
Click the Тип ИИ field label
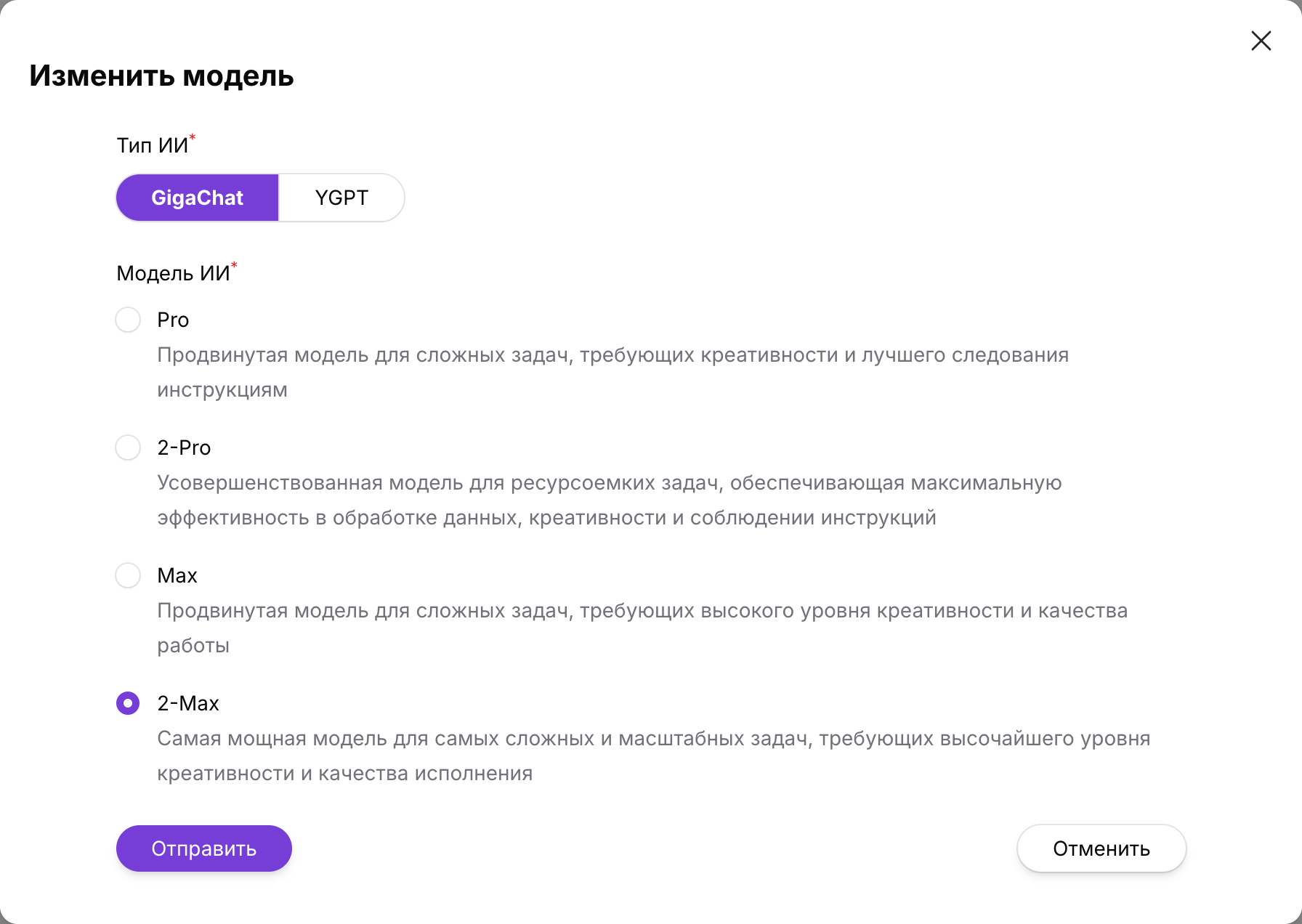coord(153,145)
